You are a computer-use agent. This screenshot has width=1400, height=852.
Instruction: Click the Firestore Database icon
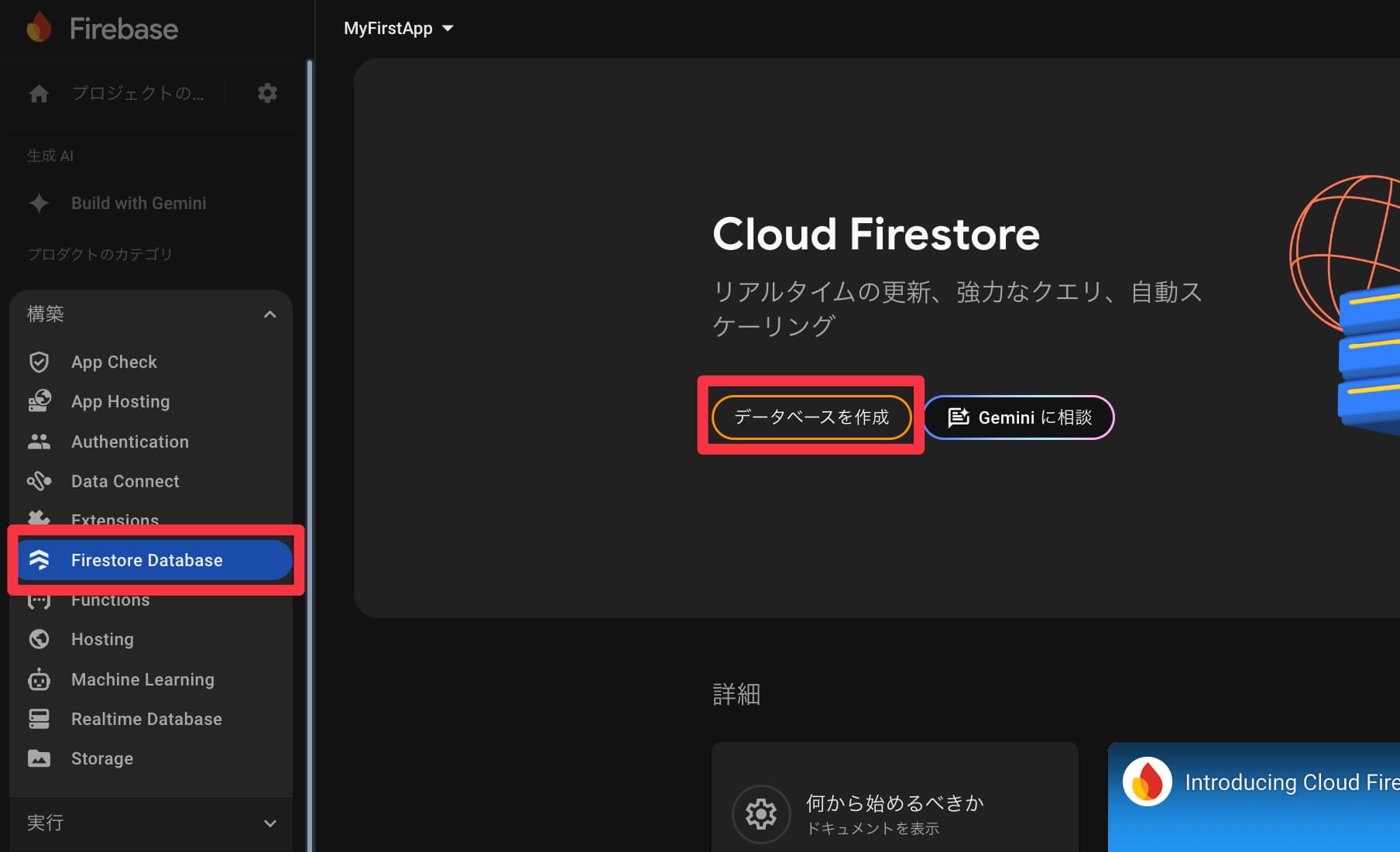tap(39, 560)
